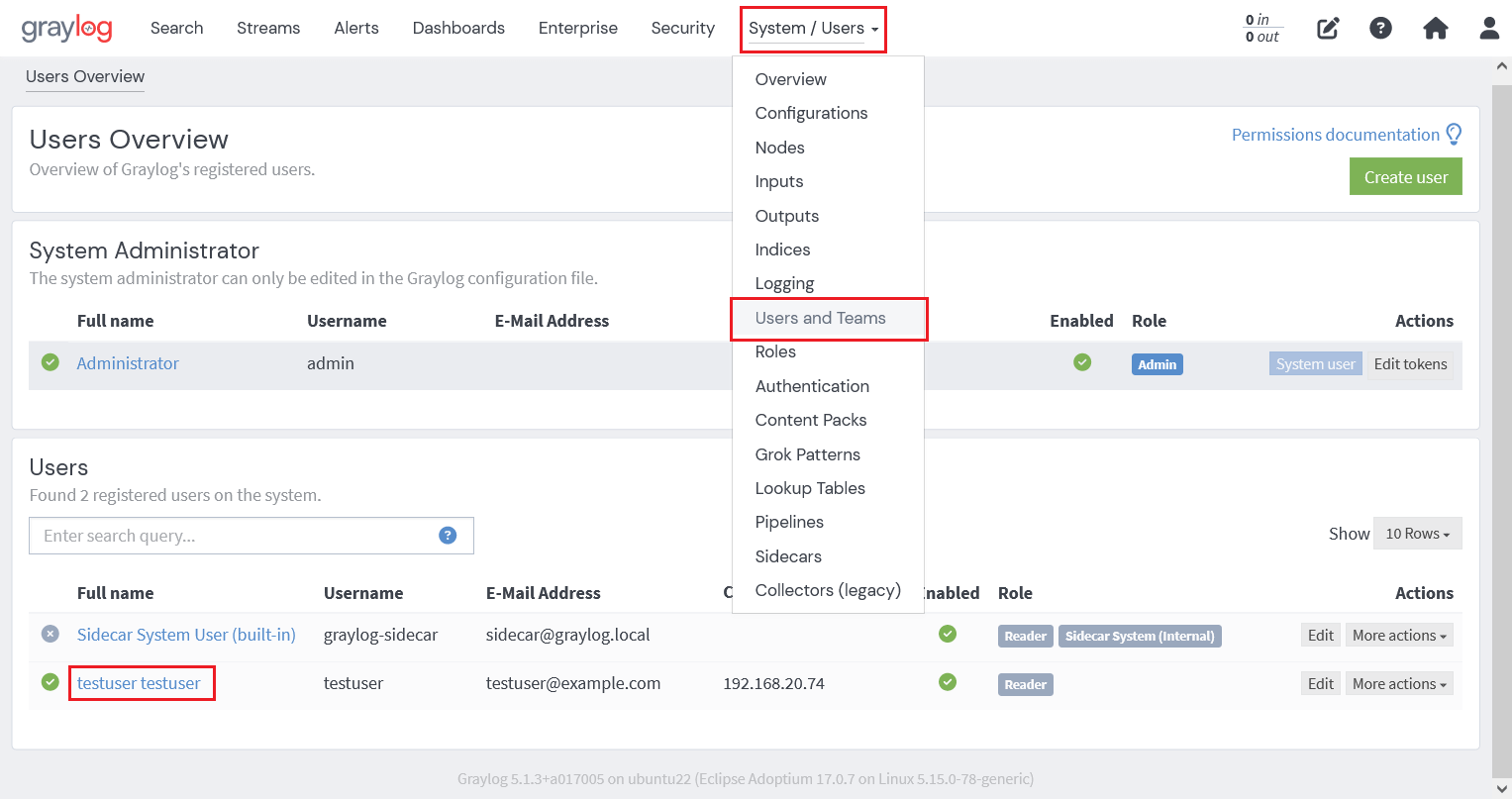1512x799 pixels.
Task: Go to the home page icon
Action: click(x=1436, y=28)
